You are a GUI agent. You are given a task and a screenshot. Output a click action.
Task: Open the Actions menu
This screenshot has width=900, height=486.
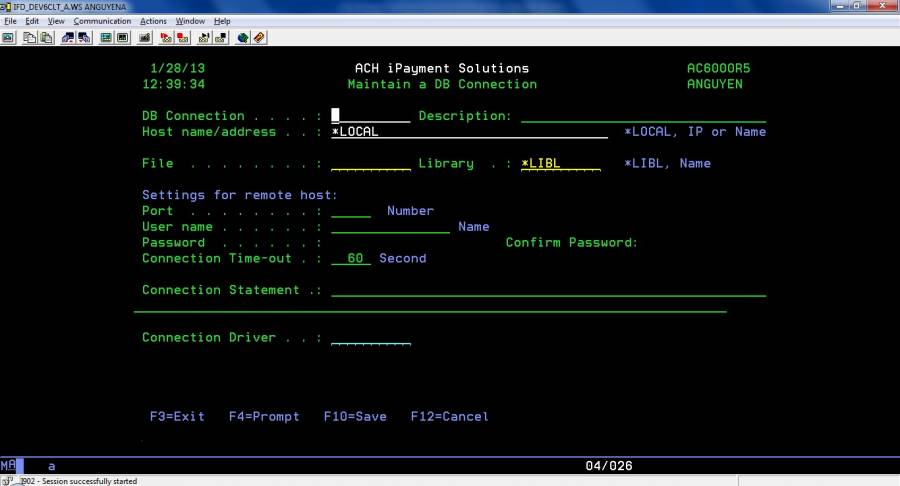153,21
